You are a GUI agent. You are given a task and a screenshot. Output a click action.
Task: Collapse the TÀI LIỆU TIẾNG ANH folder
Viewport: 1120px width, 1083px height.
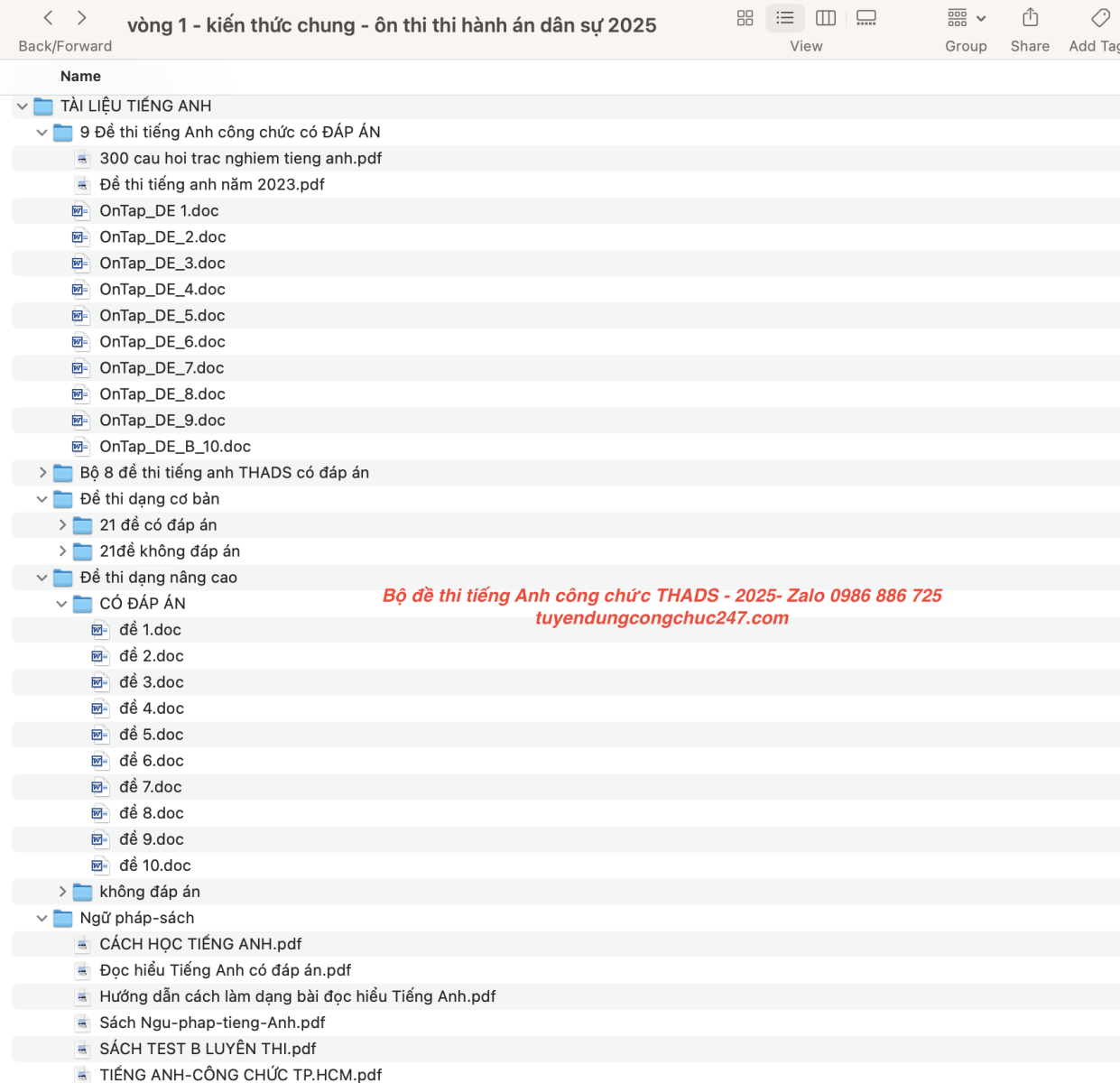click(23, 106)
